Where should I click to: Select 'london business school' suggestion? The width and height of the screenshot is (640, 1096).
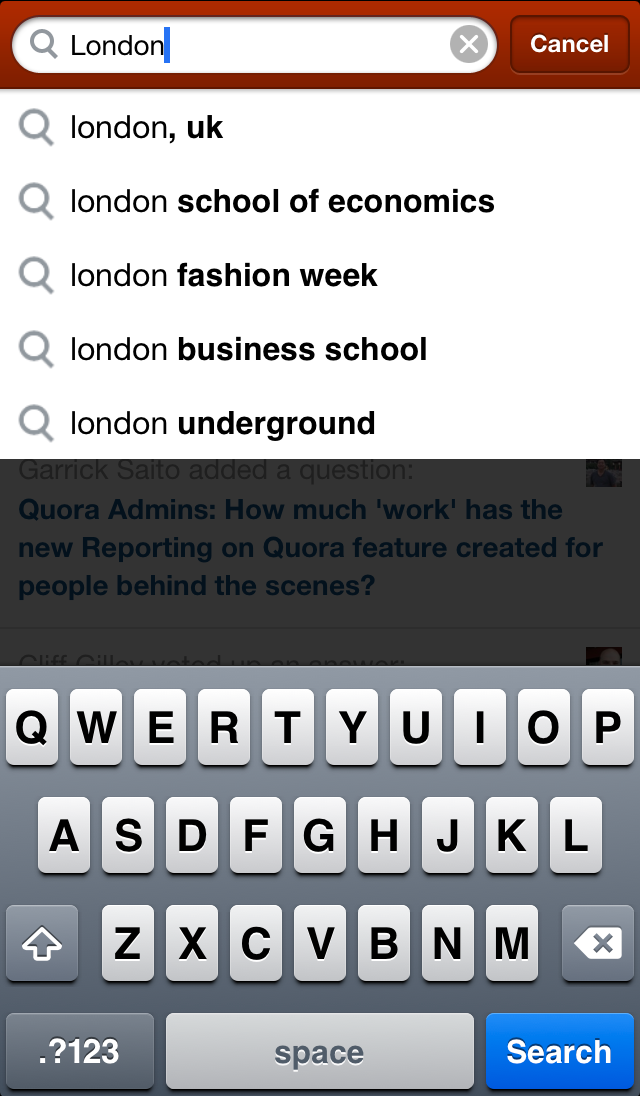tap(248, 350)
